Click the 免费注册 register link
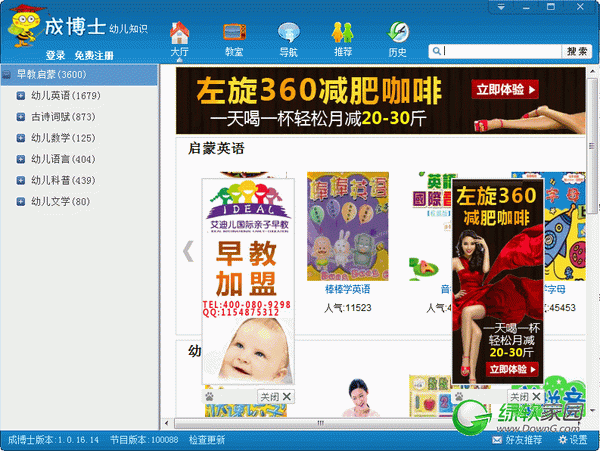600x451 pixels. 94,55
